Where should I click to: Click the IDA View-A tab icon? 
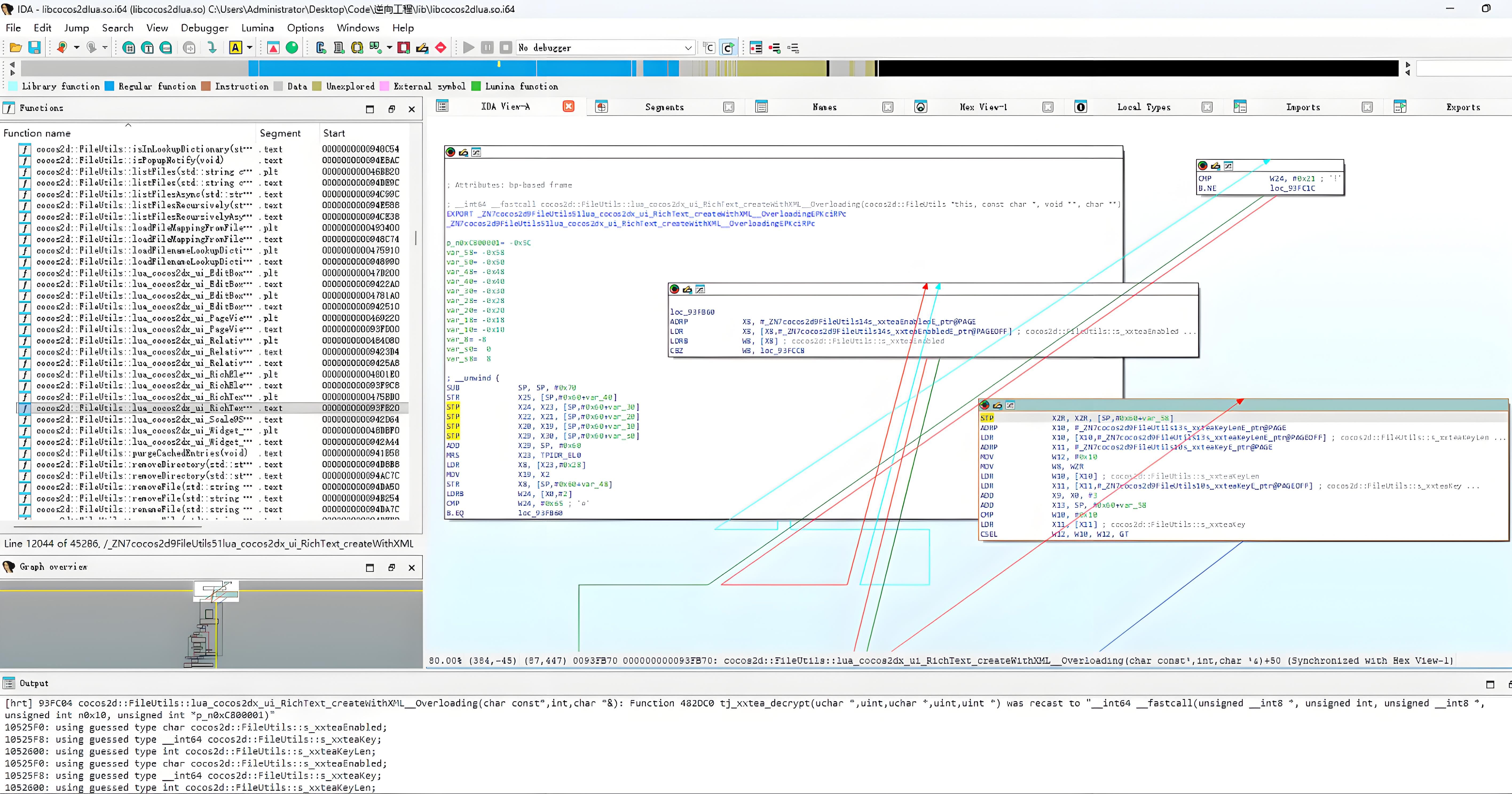coord(443,106)
